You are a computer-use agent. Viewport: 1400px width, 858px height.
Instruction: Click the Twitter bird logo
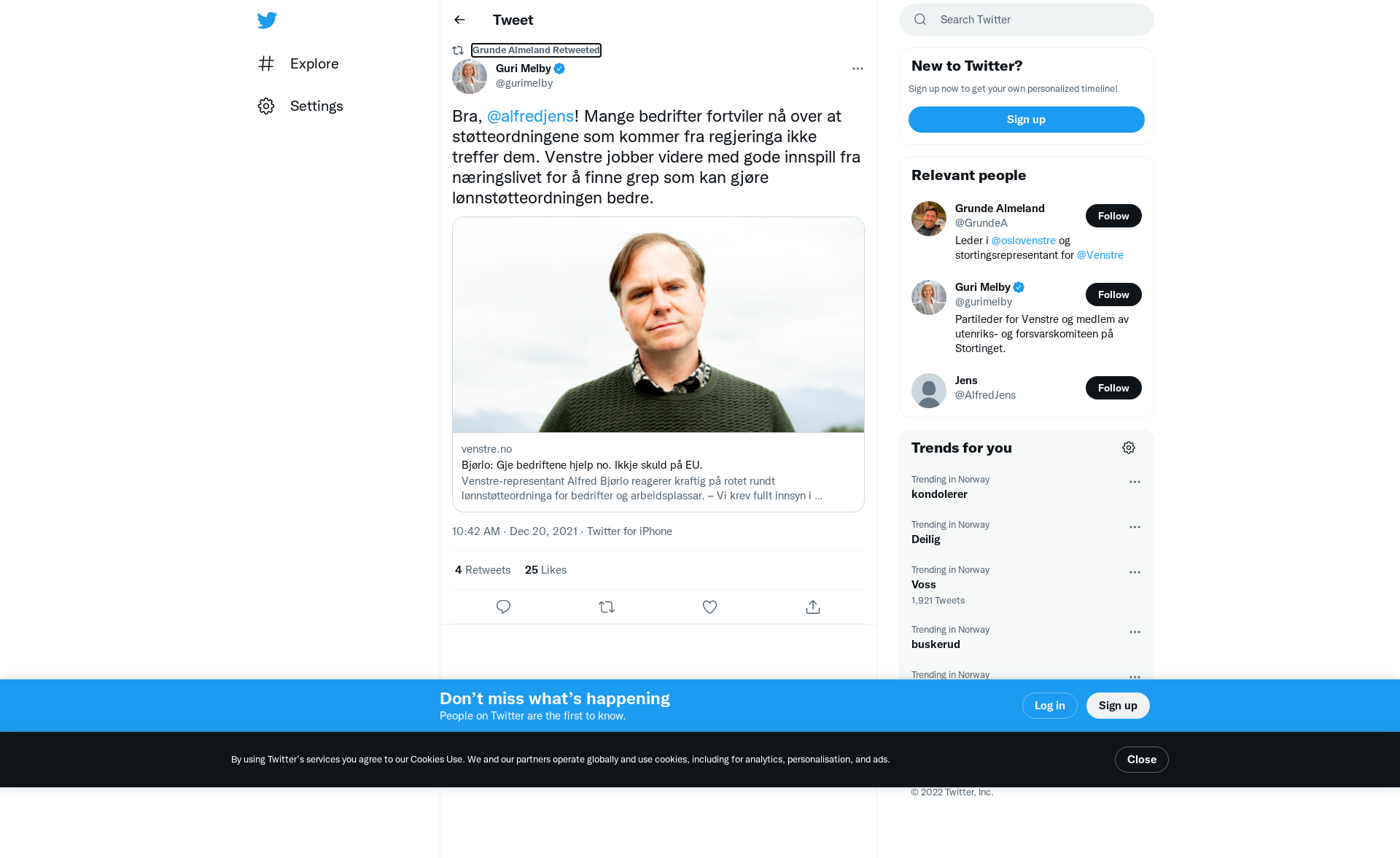[x=267, y=20]
